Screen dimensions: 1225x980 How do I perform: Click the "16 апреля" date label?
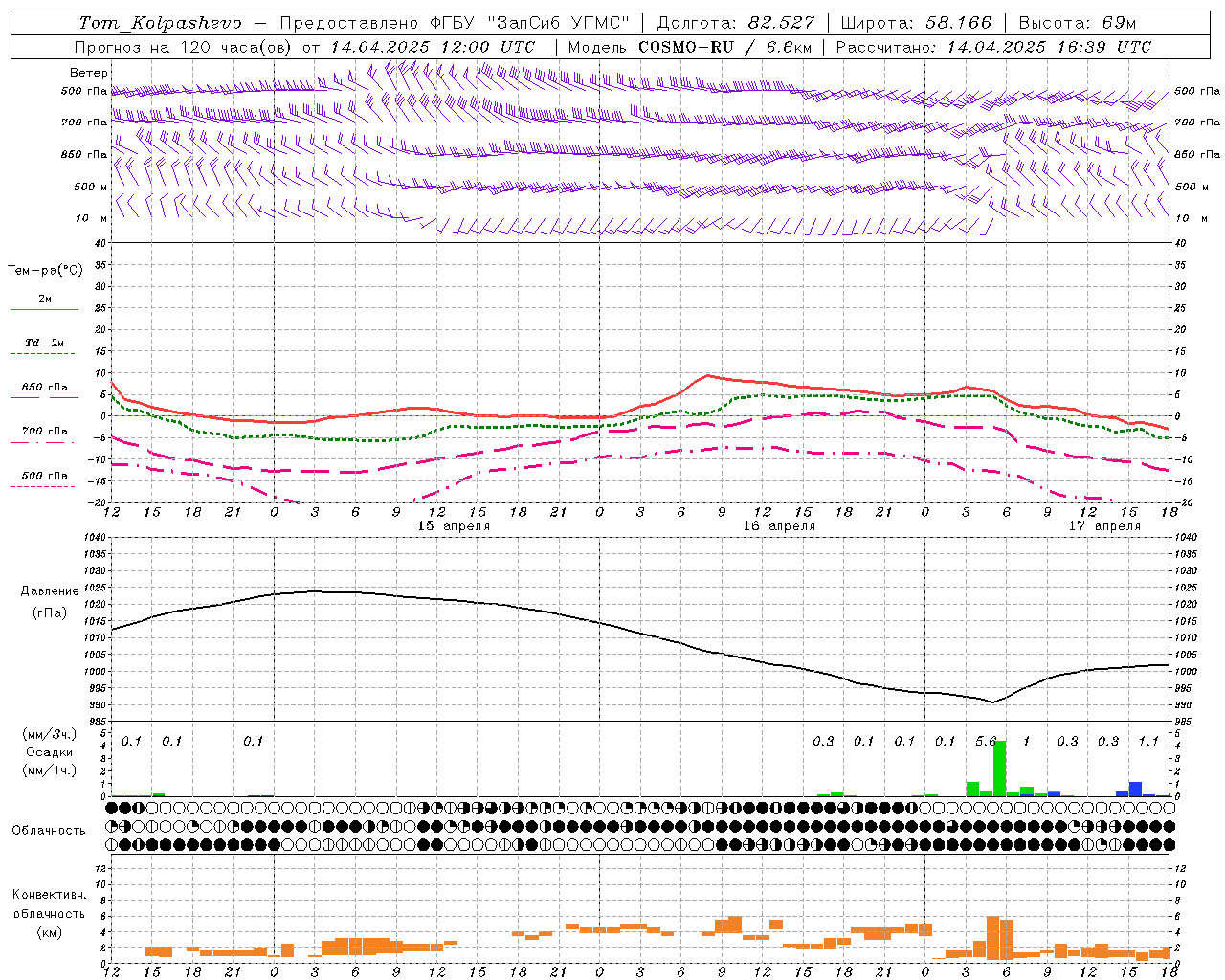pyautogui.click(x=779, y=526)
